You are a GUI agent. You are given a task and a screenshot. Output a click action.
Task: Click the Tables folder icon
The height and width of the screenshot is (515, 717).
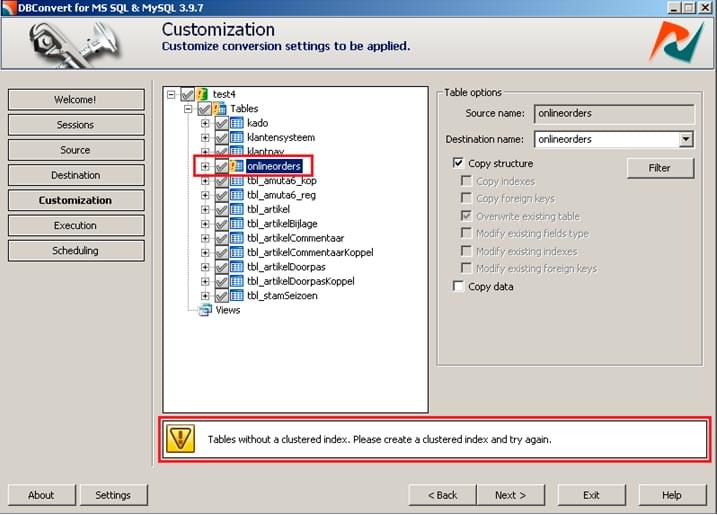tap(219, 108)
